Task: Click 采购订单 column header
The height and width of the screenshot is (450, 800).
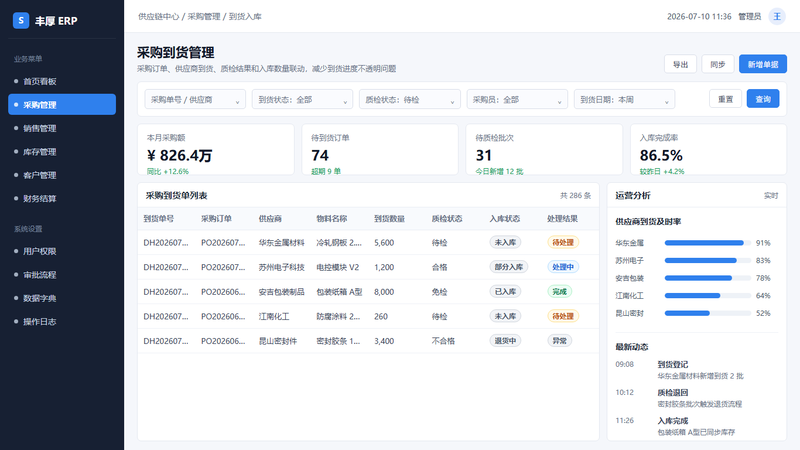Action: 216,218
